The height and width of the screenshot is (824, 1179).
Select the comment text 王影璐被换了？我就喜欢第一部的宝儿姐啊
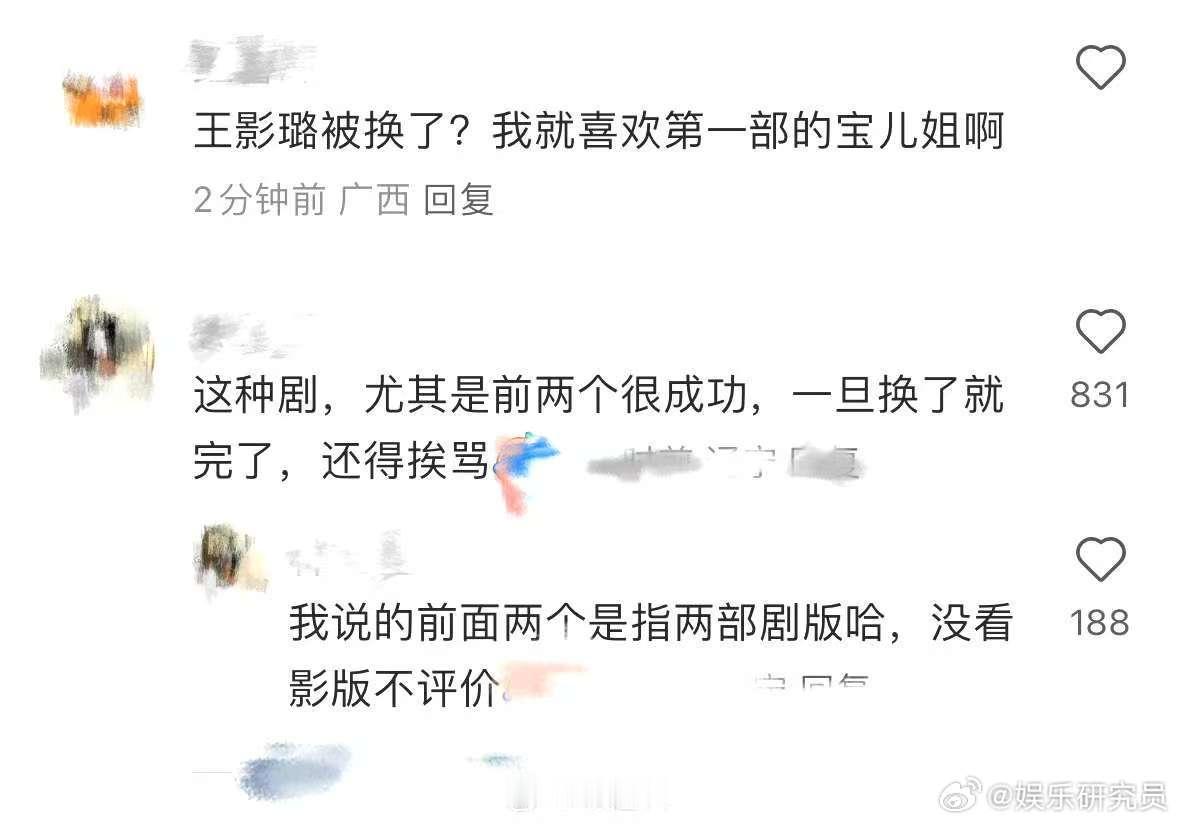599,132
